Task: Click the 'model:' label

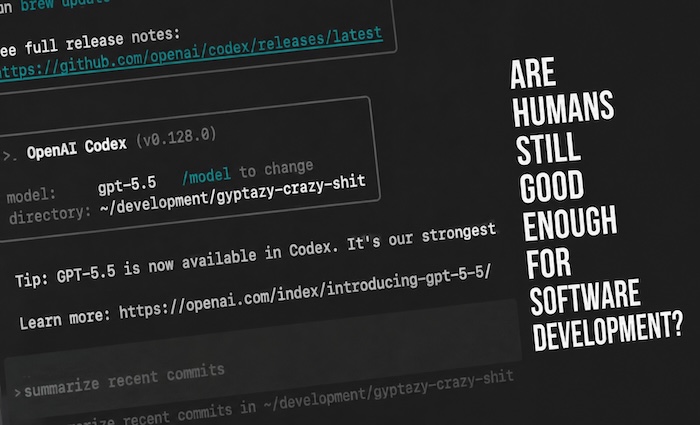Action: [31, 196]
